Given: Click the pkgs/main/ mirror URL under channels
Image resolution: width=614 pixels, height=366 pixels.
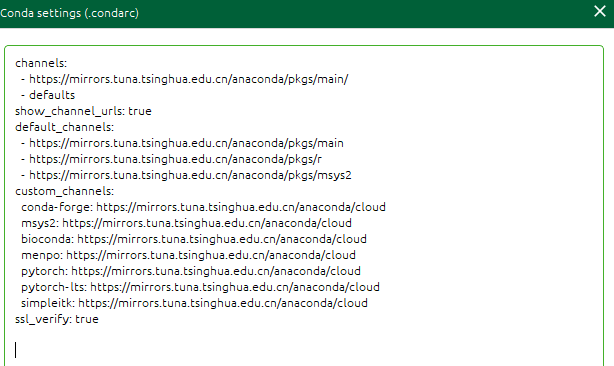Looking at the screenshot, I should pos(189,79).
